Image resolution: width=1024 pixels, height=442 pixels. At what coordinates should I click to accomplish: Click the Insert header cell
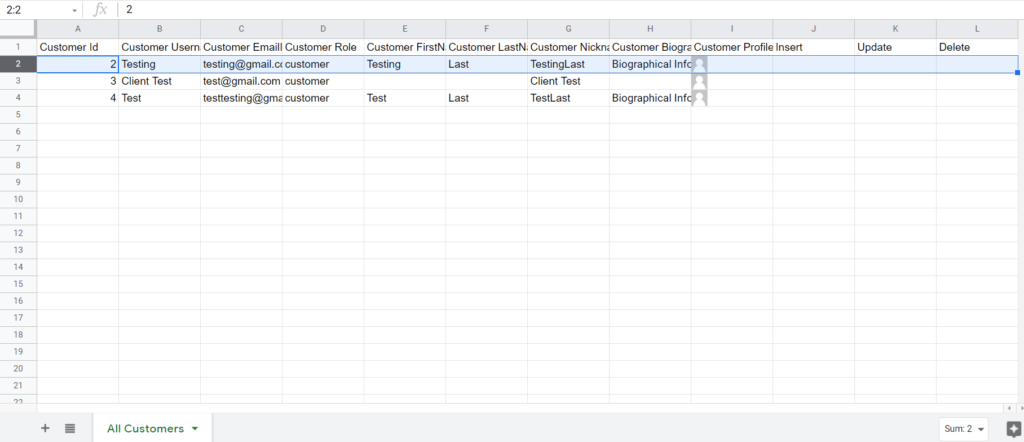coord(814,47)
